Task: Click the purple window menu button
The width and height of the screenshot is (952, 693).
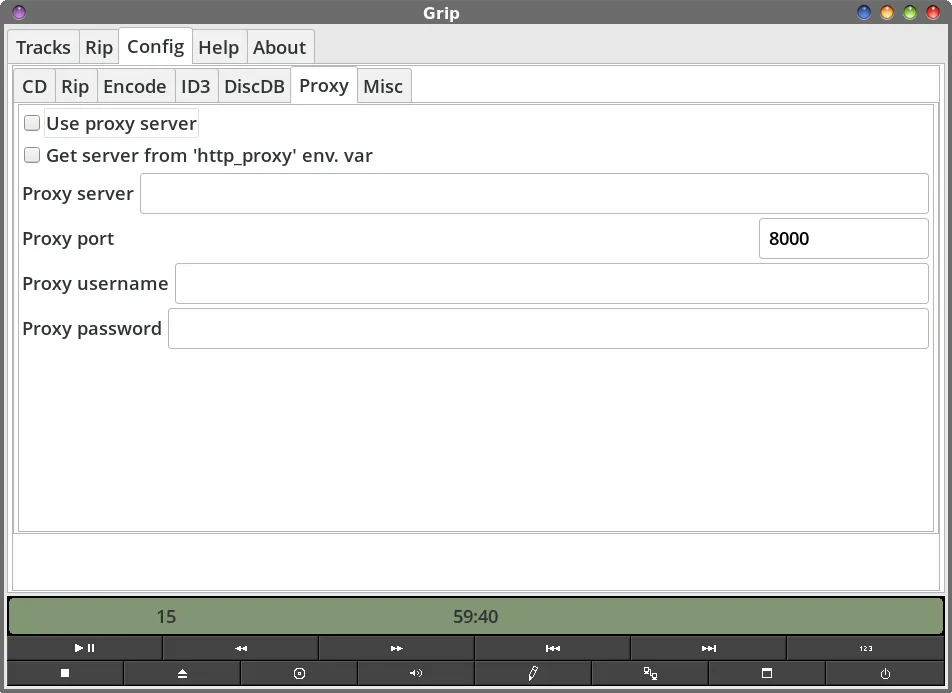Action: [19, 12]
